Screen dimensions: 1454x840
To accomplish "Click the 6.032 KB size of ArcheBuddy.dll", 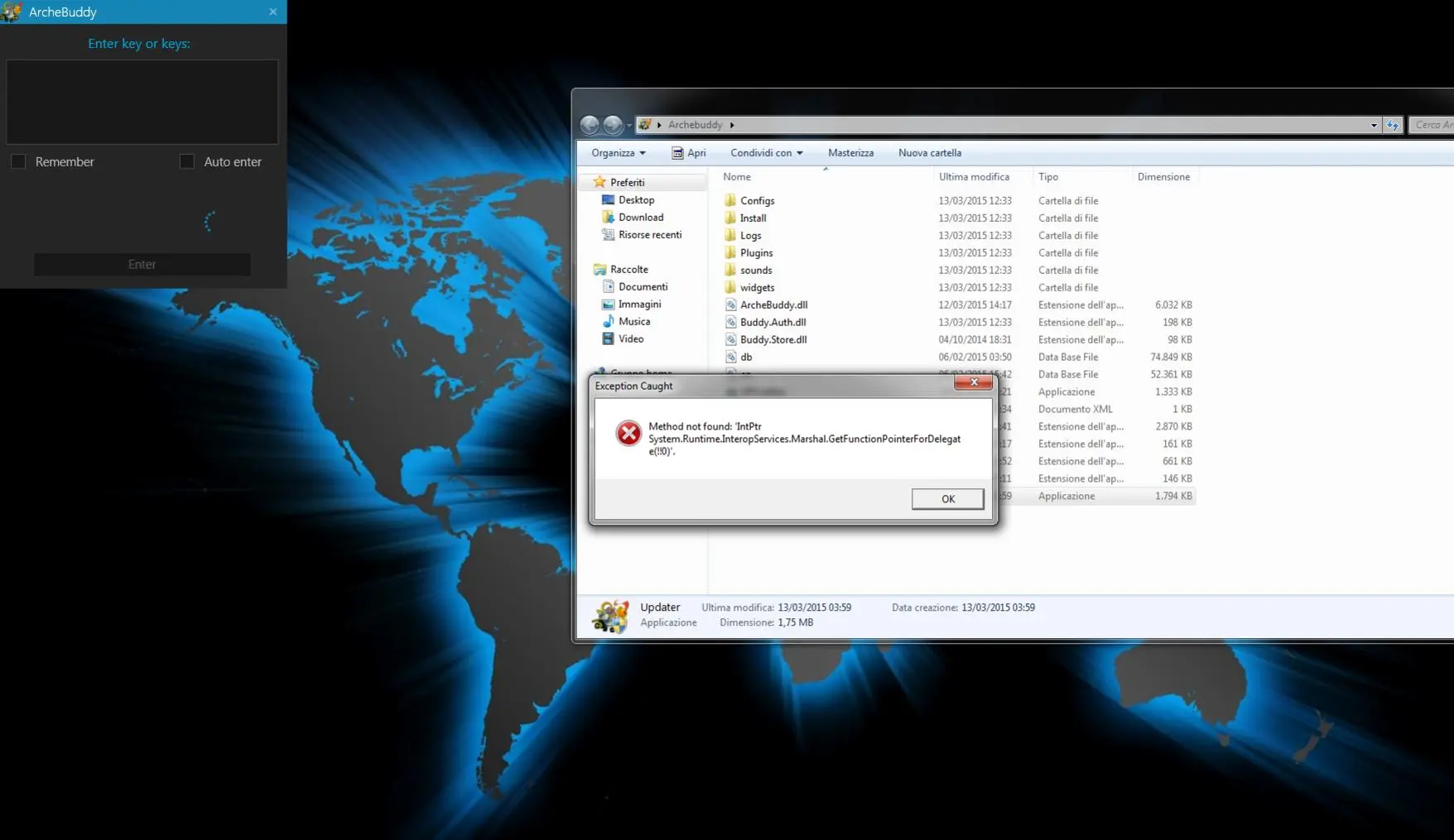I will [x=1173, y=305].
